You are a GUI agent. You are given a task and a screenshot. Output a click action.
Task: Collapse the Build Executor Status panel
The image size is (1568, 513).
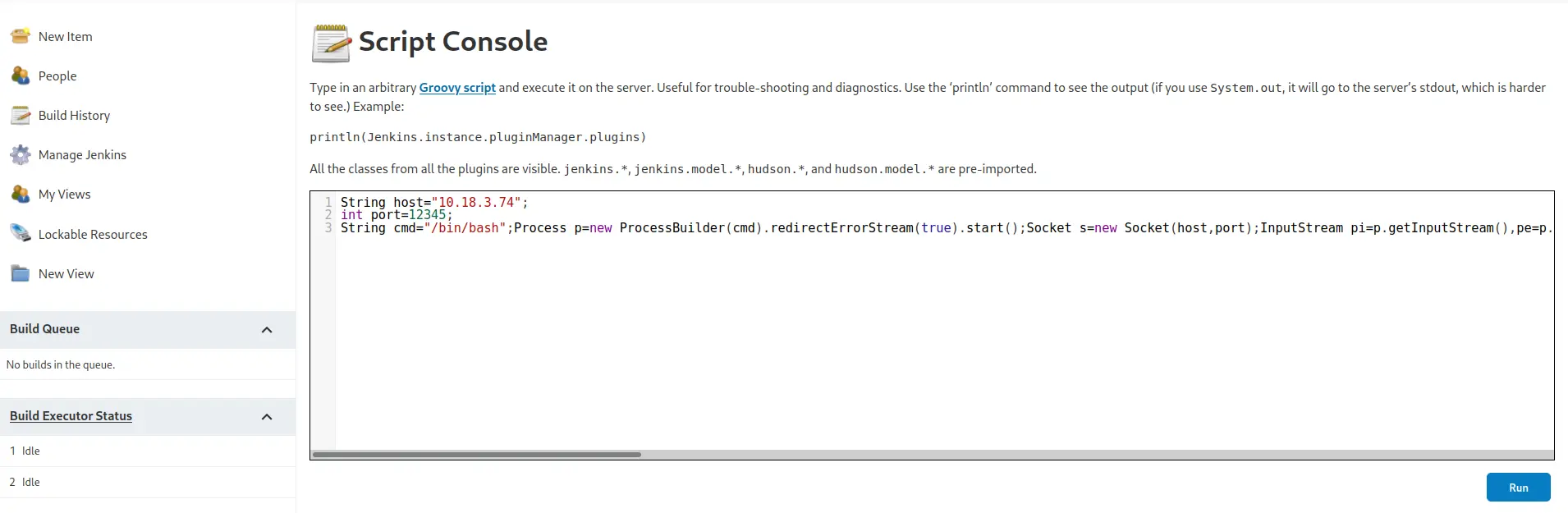coord(267,417)
